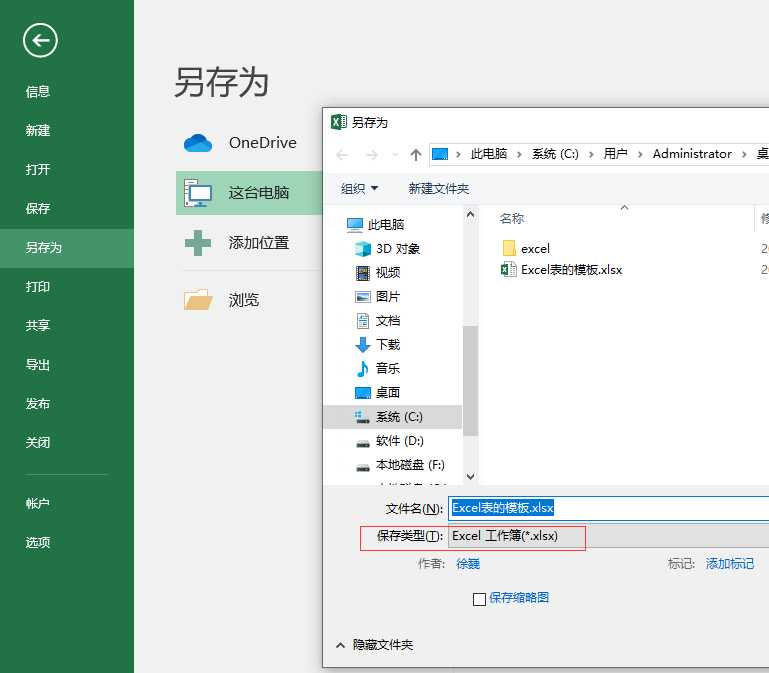Image resolution: width=769 pixels, height=673 pixels.
Task: Click the 保存缩略图 label text
Action: 519,598
